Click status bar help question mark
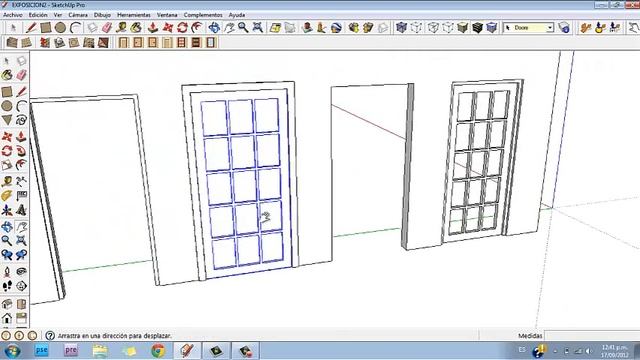Screen dimensions: 640x360 click(50, 336)
